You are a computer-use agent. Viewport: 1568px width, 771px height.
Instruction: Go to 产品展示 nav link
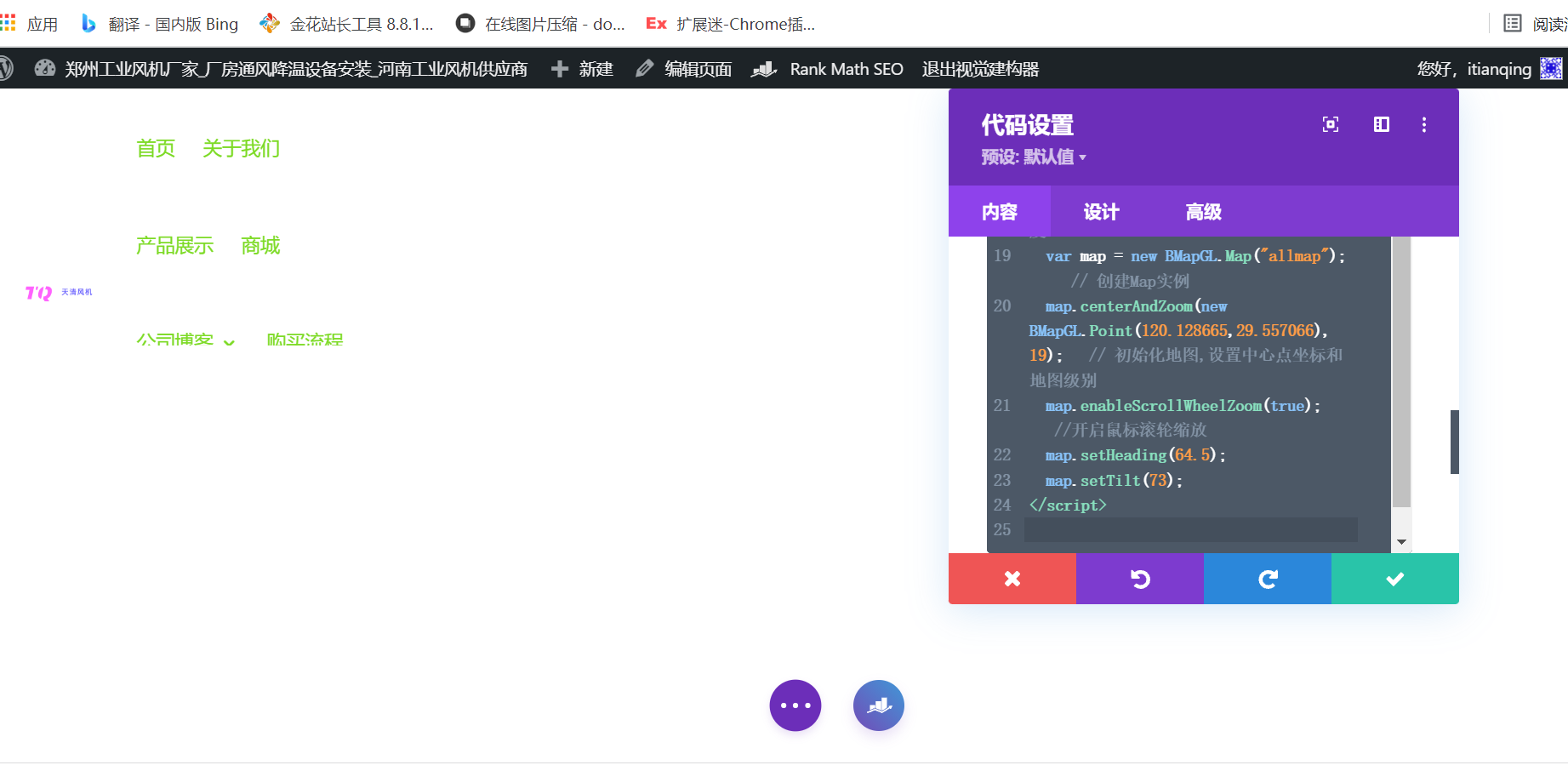coord(175,245)
